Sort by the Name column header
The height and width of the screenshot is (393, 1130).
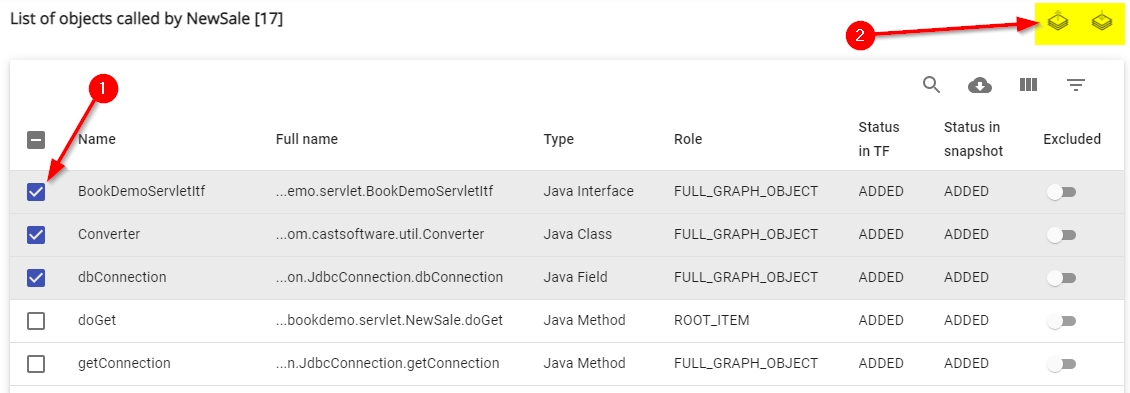[97, 139]
